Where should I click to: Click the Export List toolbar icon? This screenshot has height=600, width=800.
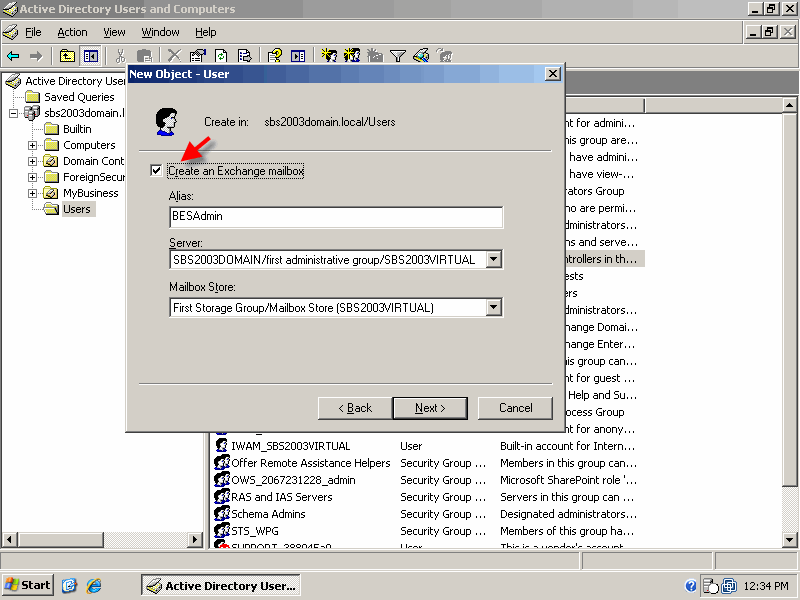[244, 56]
